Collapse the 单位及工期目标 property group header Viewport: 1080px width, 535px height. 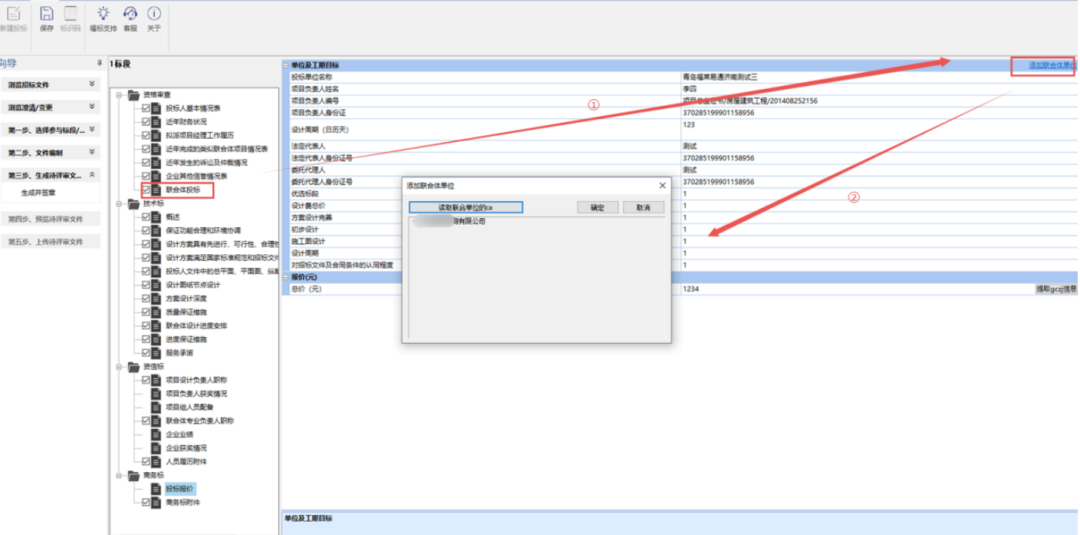(286, 65)
